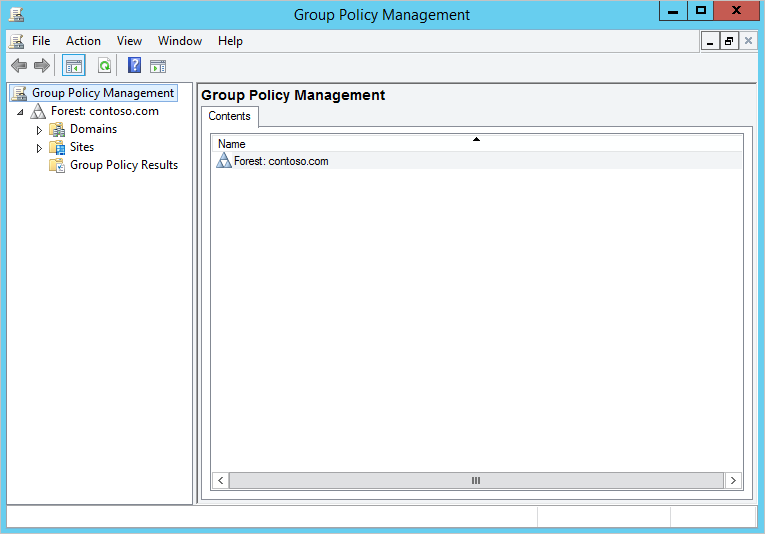765x534 pixels.
Task: Select Domains tree item
Action: [94, 129]
